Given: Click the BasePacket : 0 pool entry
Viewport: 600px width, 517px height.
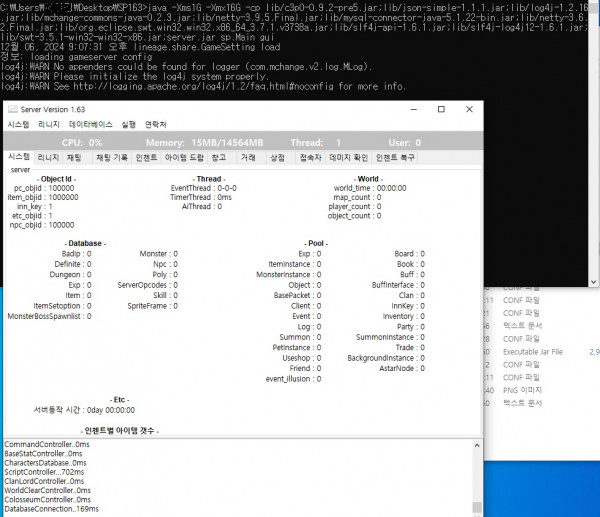Looking at the screenshot, I should (x=297, y=295).
